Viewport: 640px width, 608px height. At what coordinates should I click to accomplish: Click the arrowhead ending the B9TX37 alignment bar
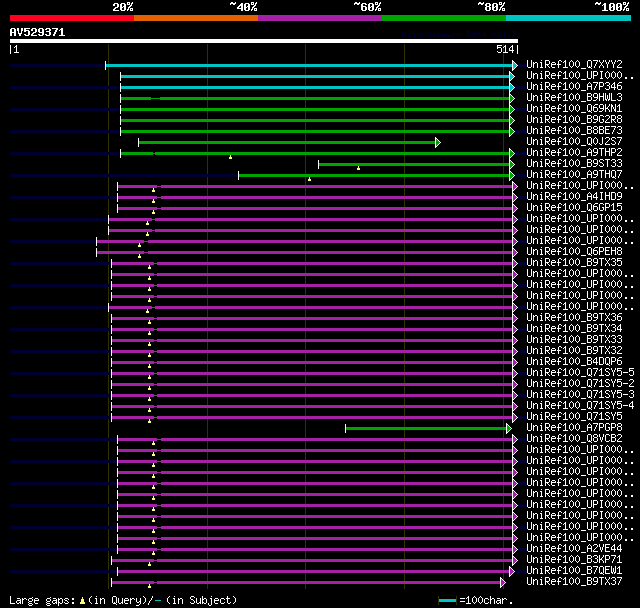pos(503,582)
